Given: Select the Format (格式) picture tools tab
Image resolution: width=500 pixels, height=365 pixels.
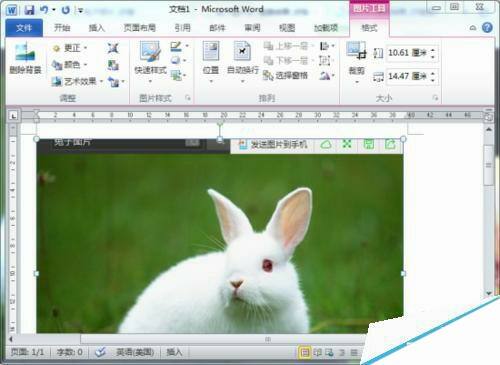Looking at the screenshot, I should (x=369, y=28).
